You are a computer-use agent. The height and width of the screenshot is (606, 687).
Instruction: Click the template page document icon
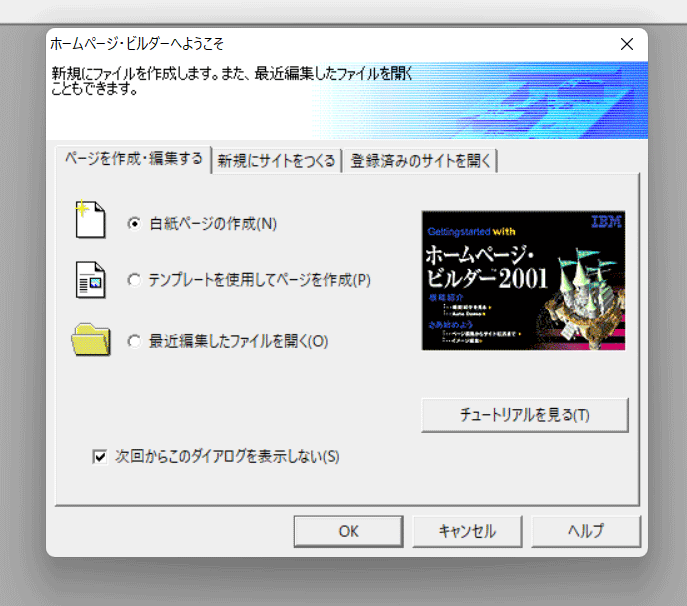pyautogui.click(x=90, y=280)
